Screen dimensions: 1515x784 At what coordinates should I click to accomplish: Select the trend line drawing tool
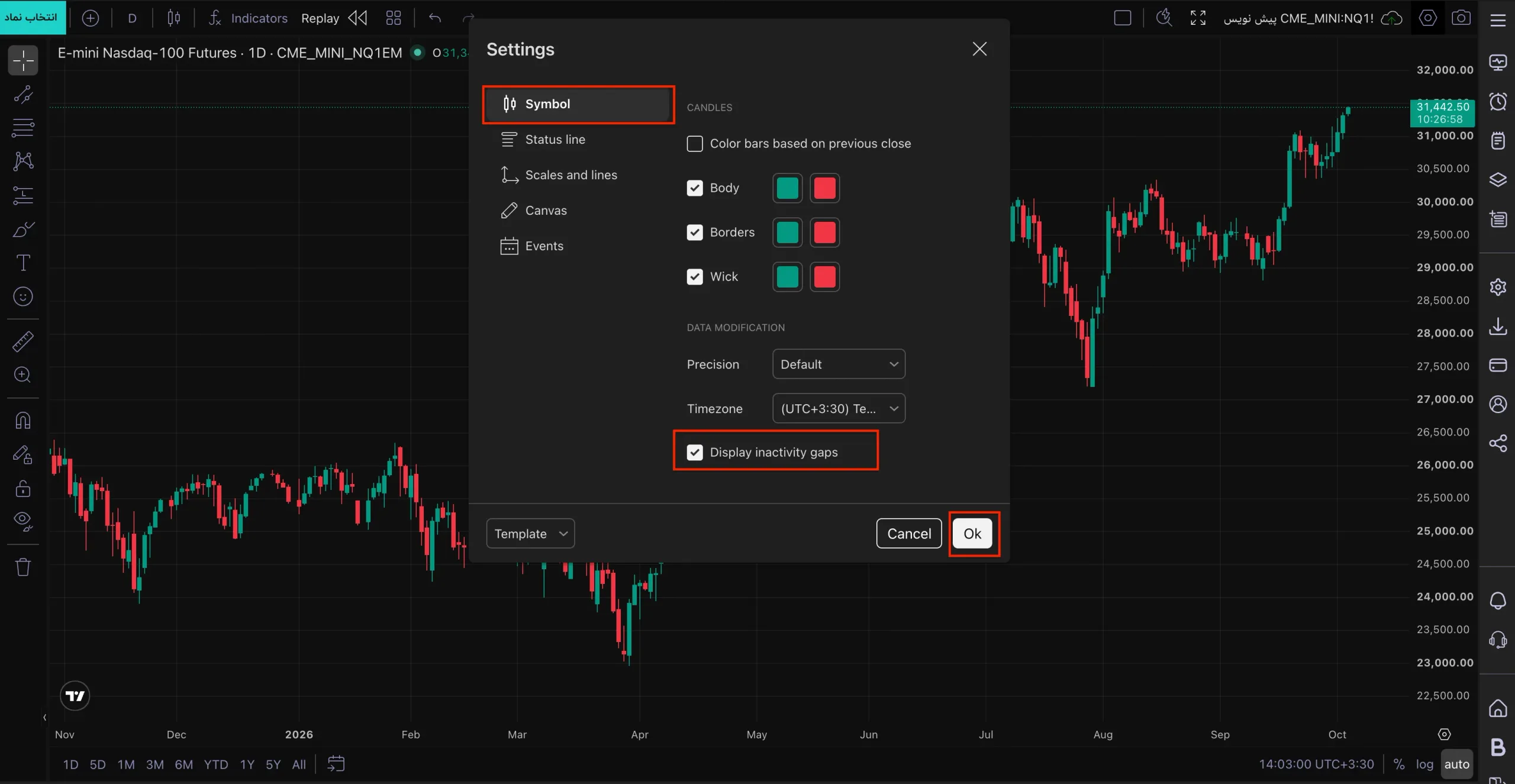click(23, 95)
